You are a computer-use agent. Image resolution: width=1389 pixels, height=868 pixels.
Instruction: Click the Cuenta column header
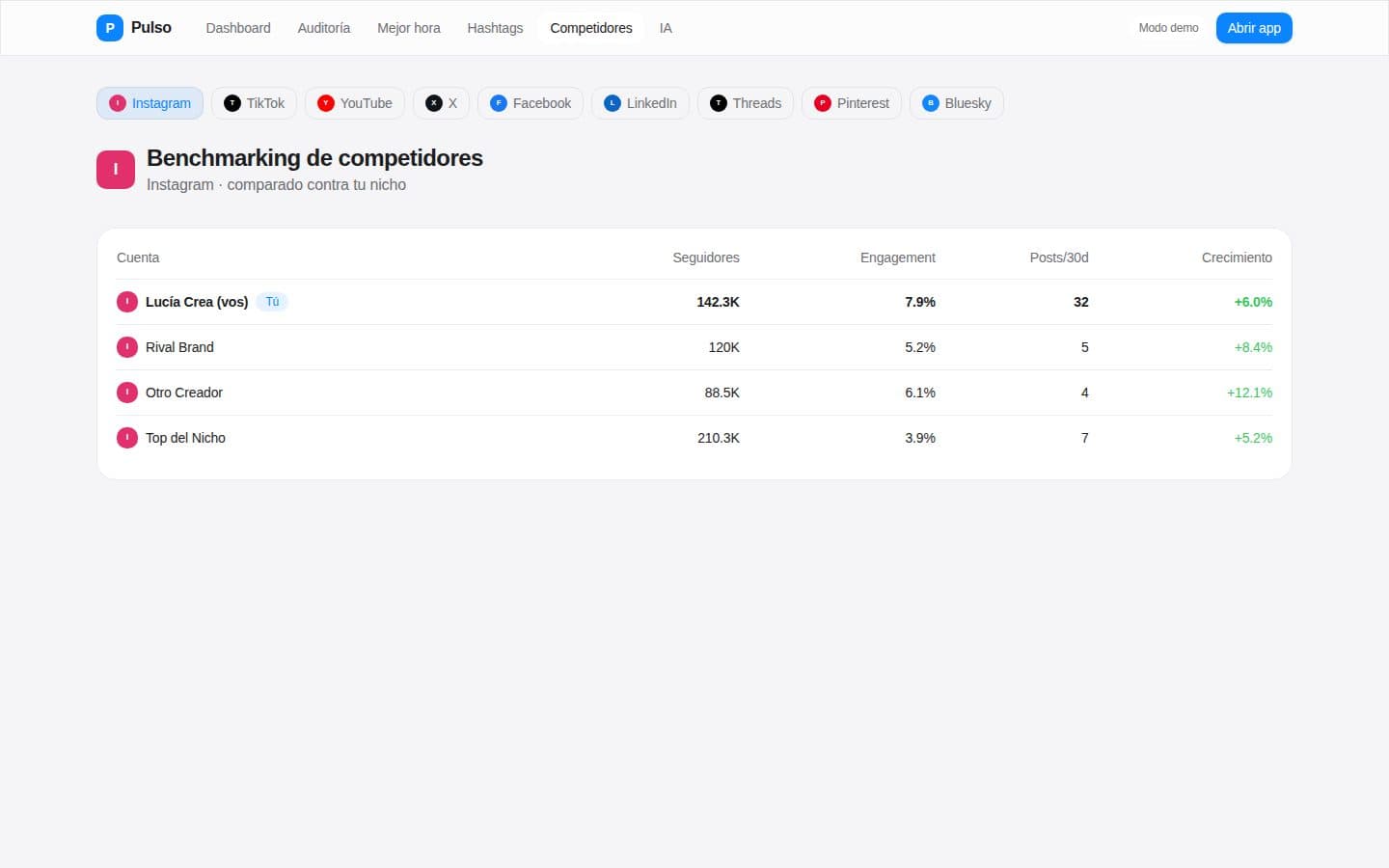138,258
